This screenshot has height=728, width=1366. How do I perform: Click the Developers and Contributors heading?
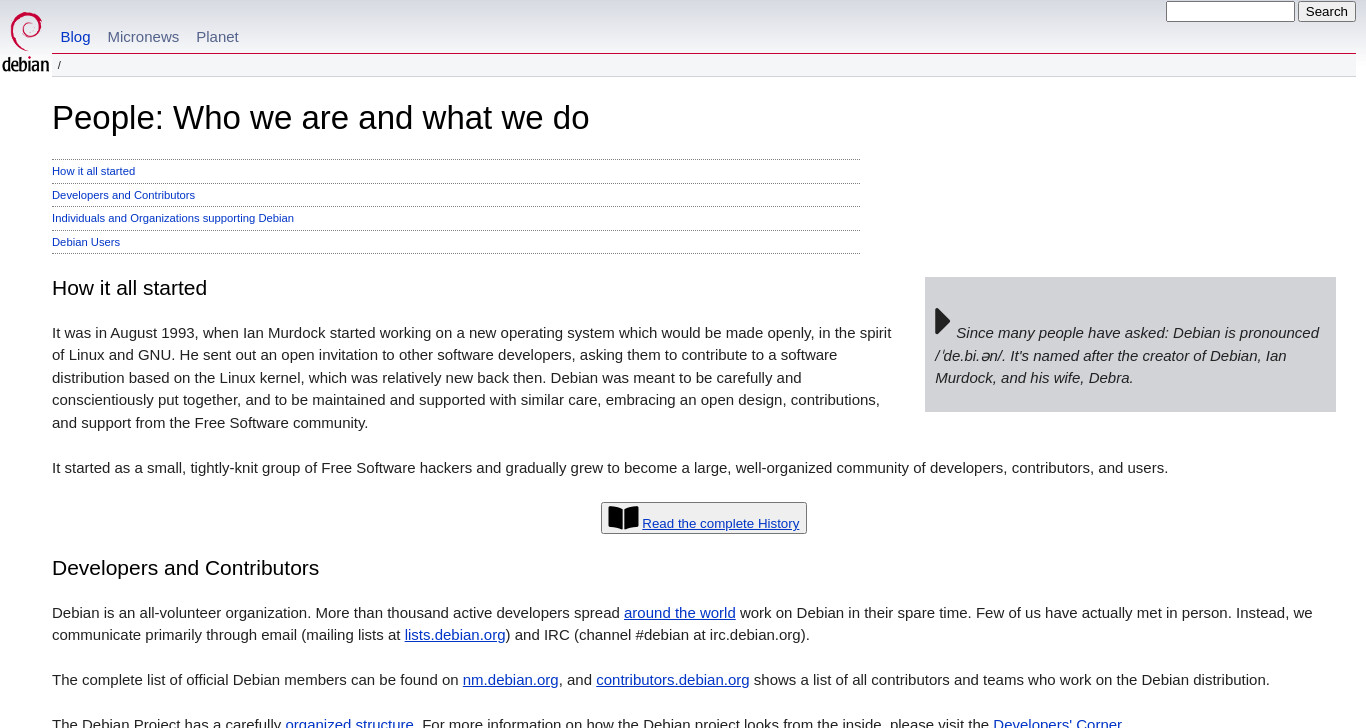185,568
